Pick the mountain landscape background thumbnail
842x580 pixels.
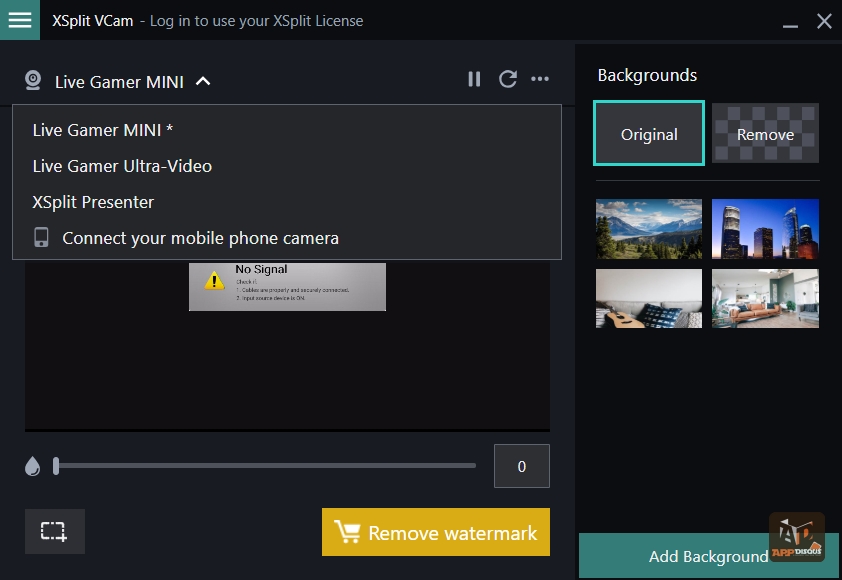(649, 229)
